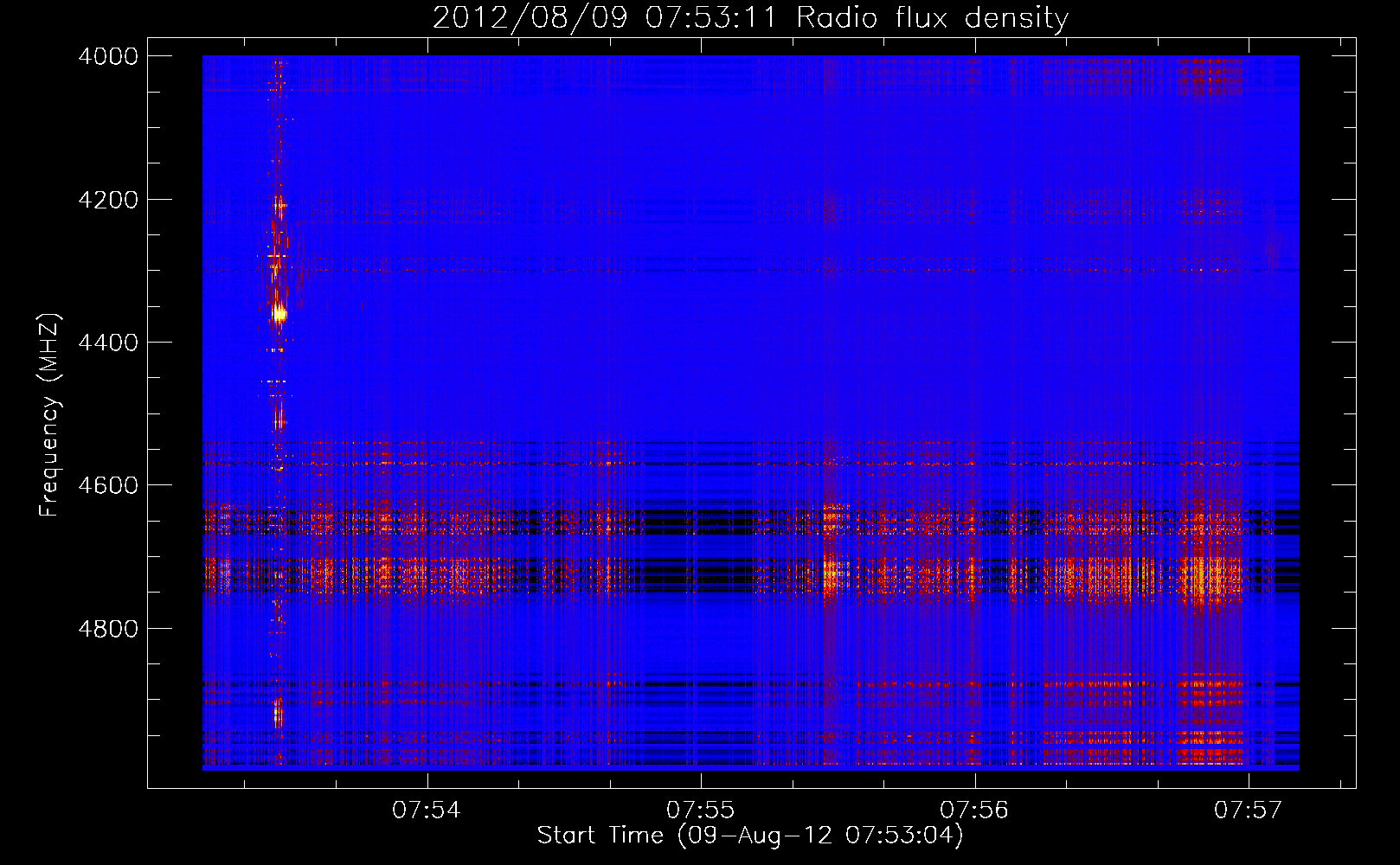Click the 07:54 time tick label

click(427, 810)
